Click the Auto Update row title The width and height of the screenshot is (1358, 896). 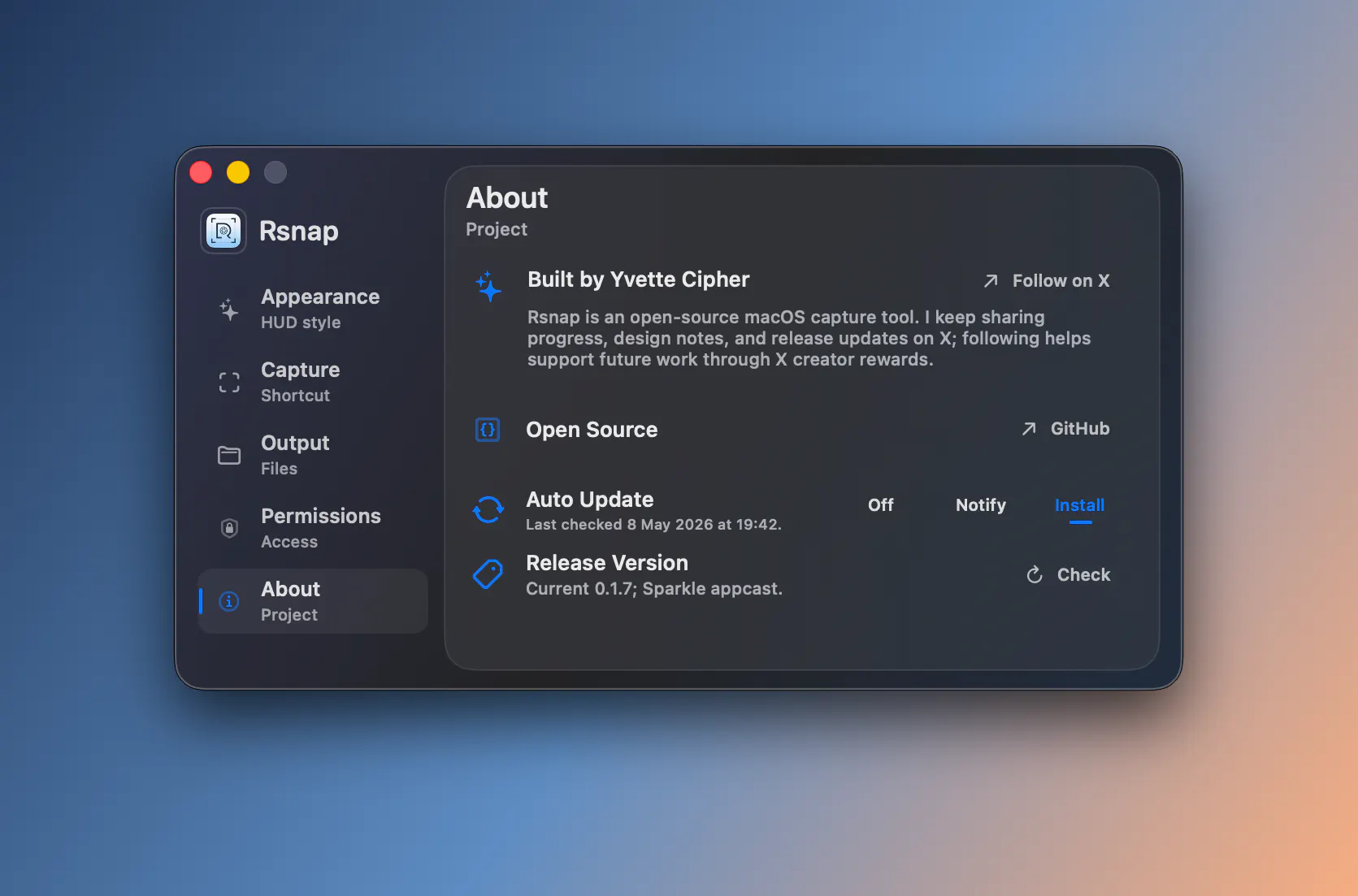click(590, 500)
